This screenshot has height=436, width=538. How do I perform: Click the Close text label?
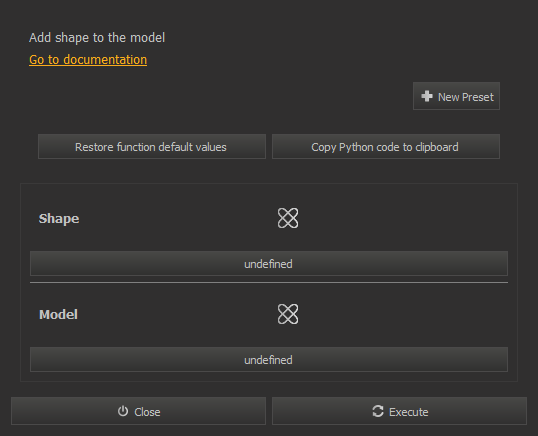pos(147,412)
